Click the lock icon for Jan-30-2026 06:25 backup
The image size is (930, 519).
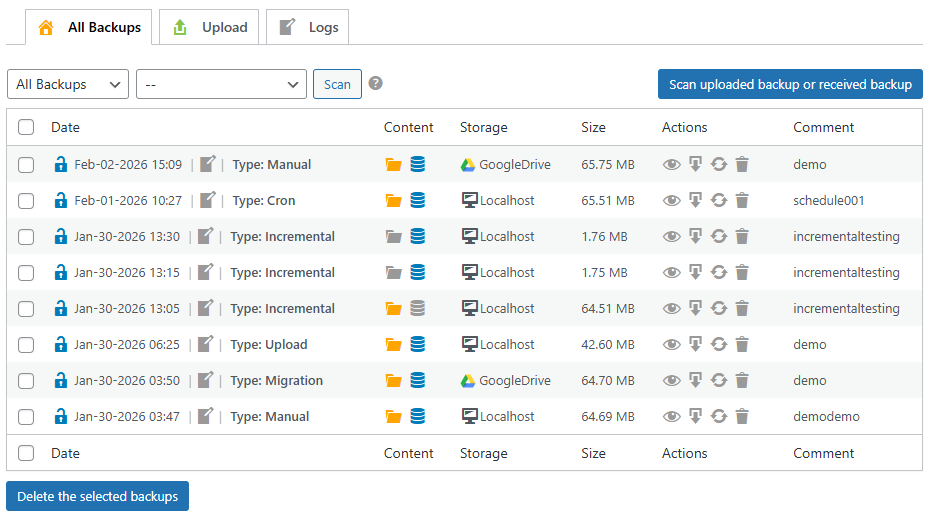pos(60,344)
